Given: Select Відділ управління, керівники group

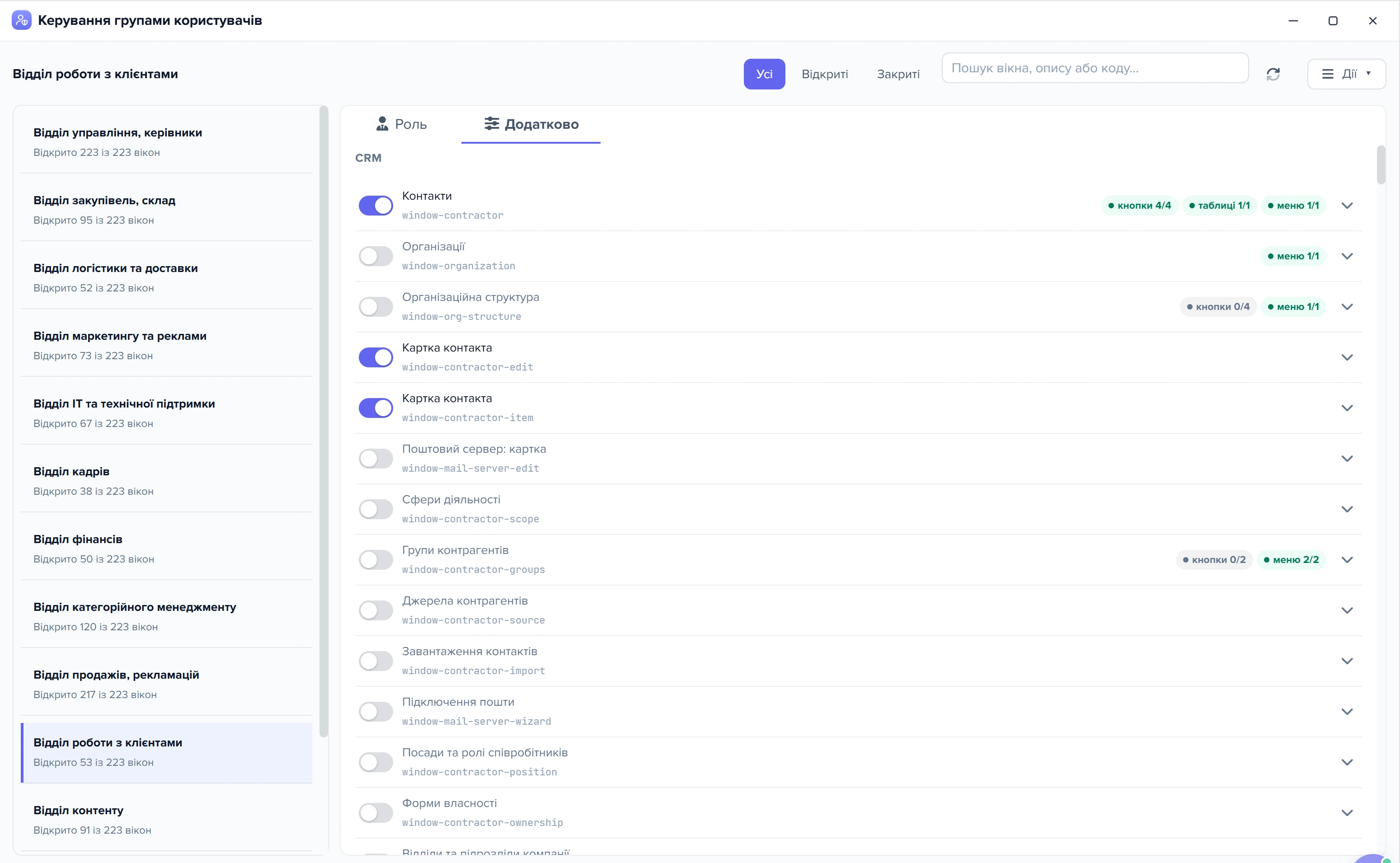Looking at the screenshot, I should [167, 142].
